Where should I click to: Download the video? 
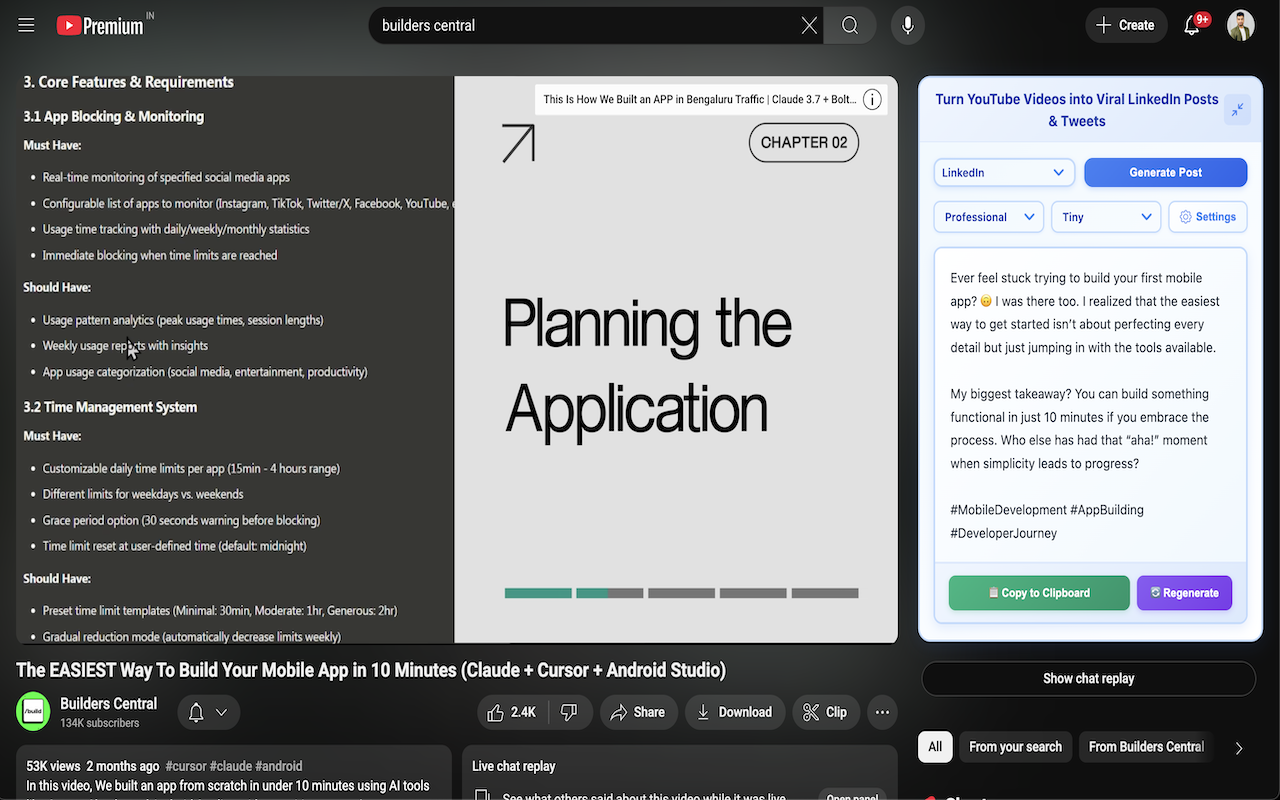[x=734, y=712]
